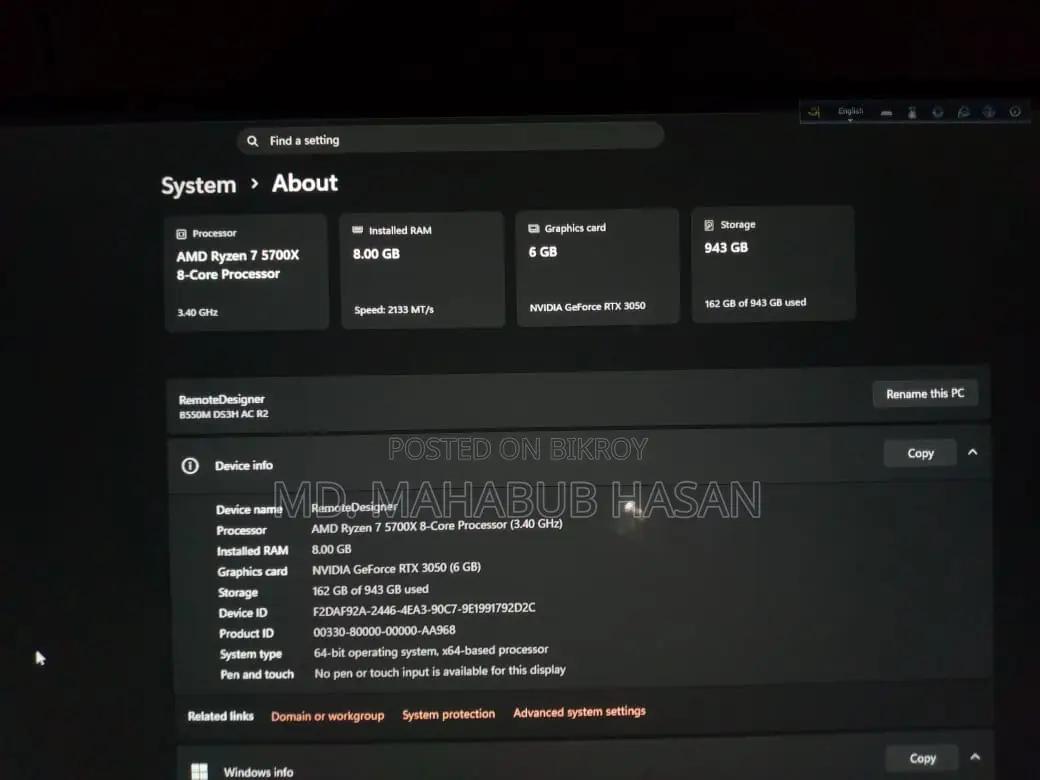
Task: Click the Windows logo icon beside Windows info
Action: pos(199,771)
